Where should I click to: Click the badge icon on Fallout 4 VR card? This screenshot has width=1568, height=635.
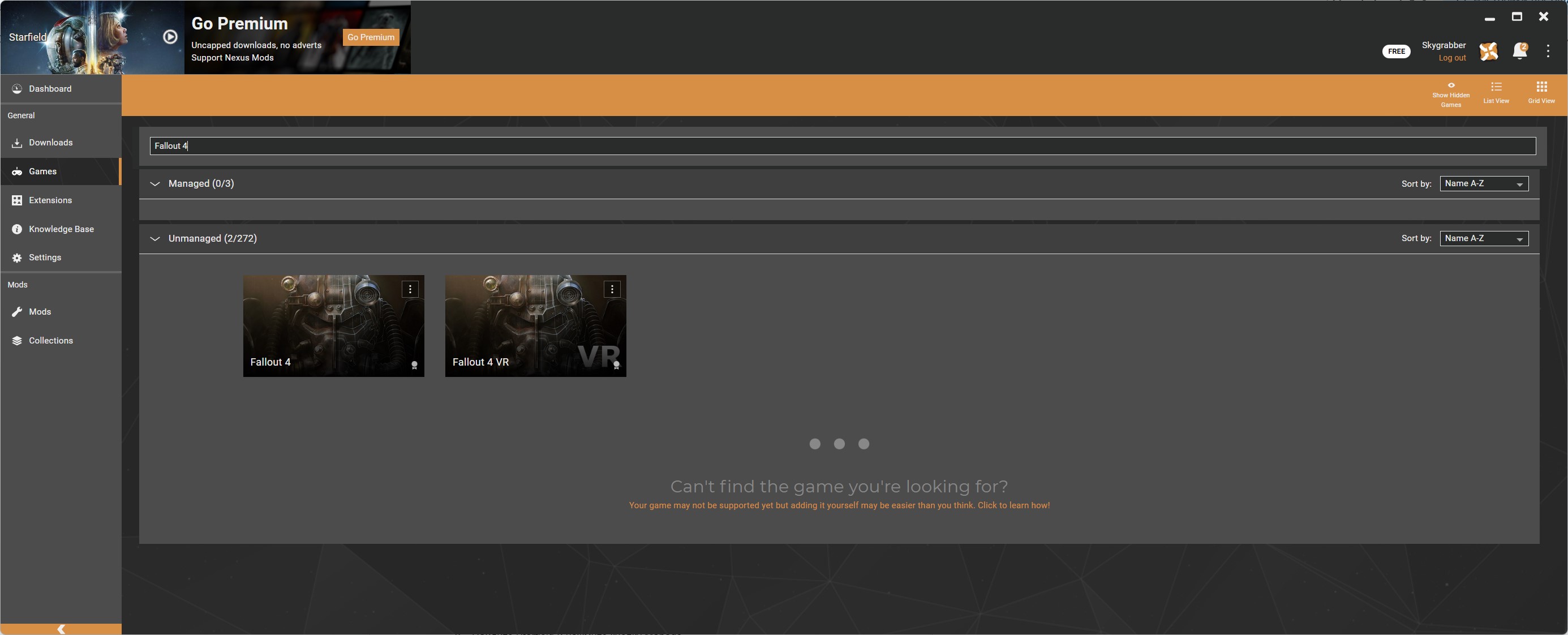pyautogui.click(x=616, y=365)
